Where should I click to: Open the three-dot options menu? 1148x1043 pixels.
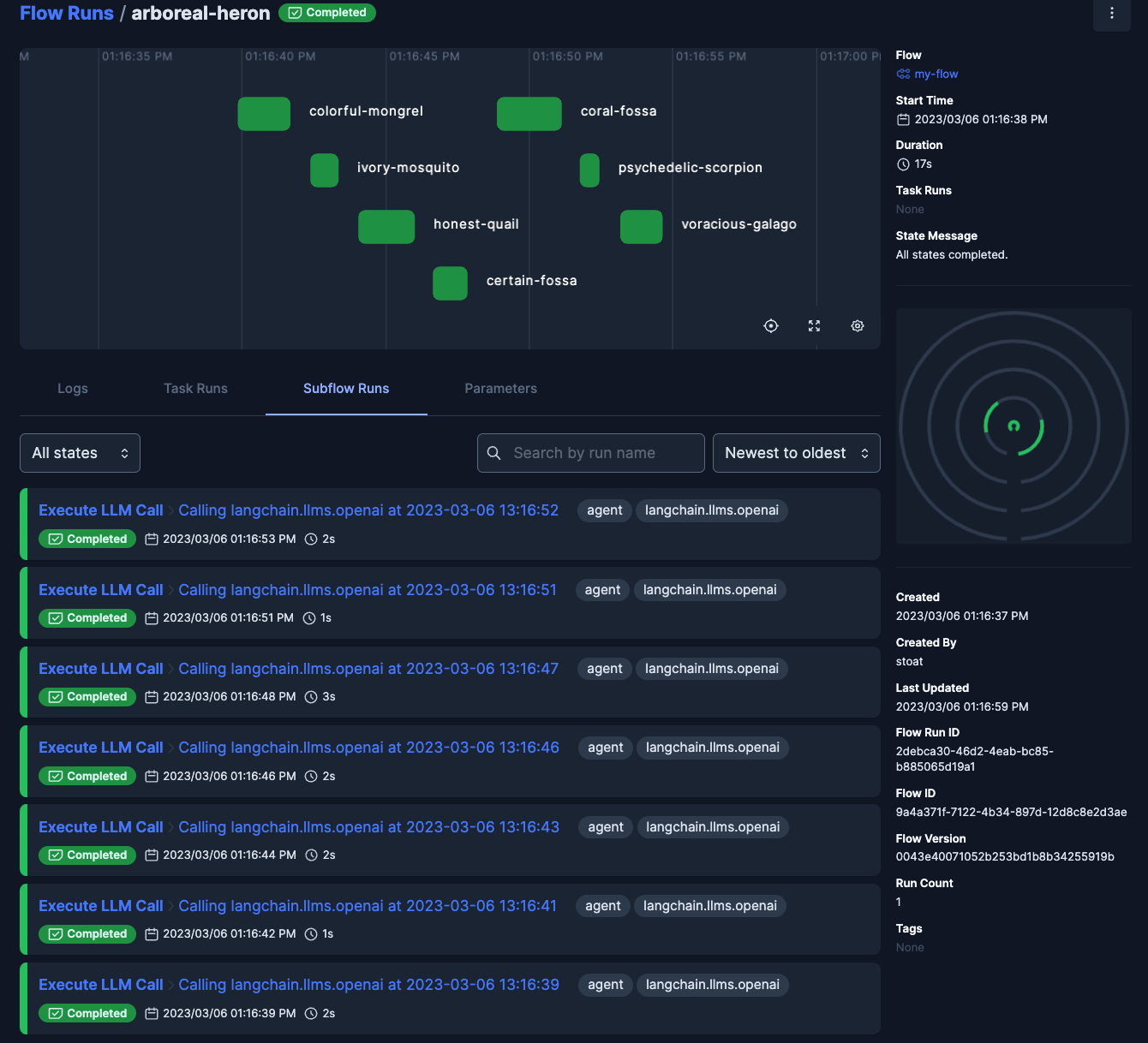pyautogui.click(x=1111, y=14)
